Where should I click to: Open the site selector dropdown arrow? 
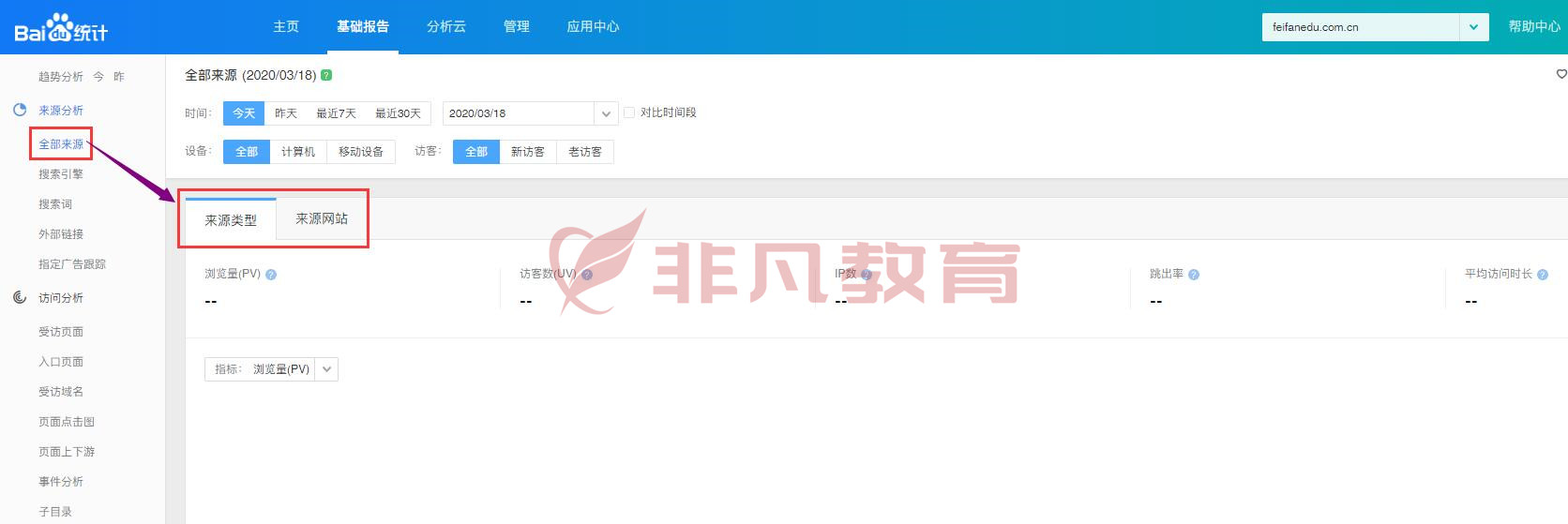(x=1474, y=27)
